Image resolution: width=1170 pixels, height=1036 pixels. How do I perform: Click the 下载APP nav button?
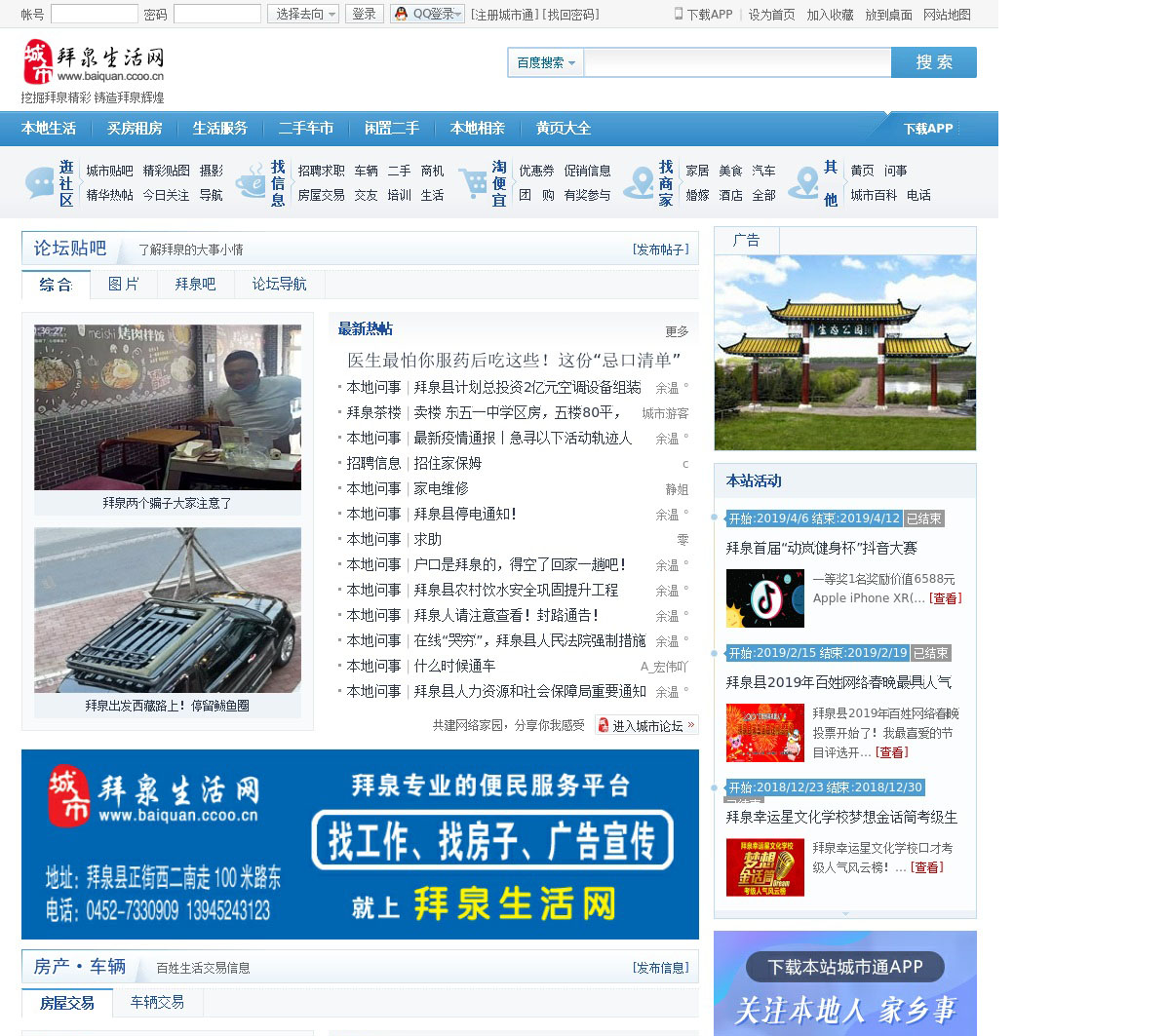928,129
